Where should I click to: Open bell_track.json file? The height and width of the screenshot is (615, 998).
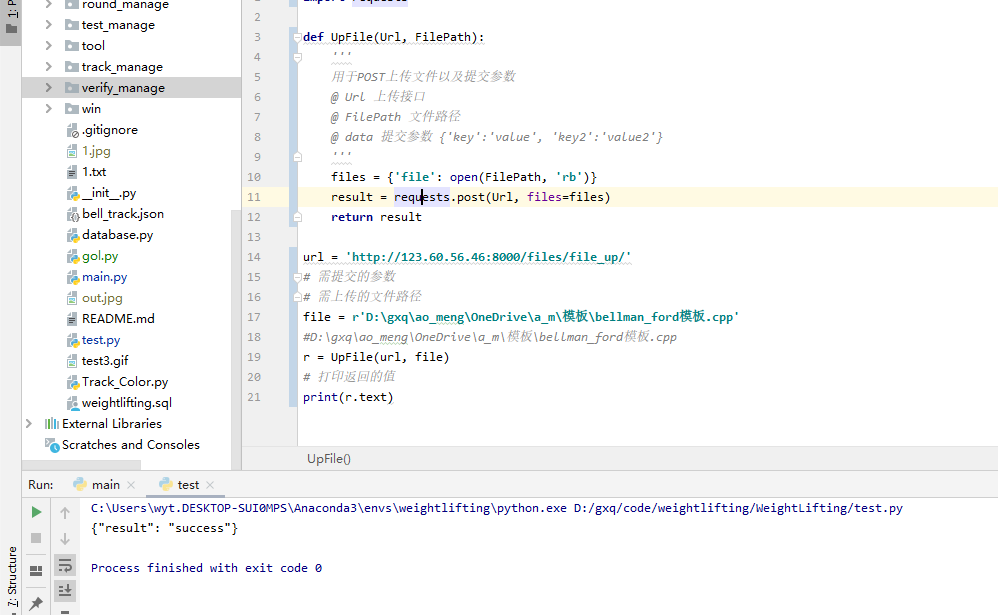(123, 214)
